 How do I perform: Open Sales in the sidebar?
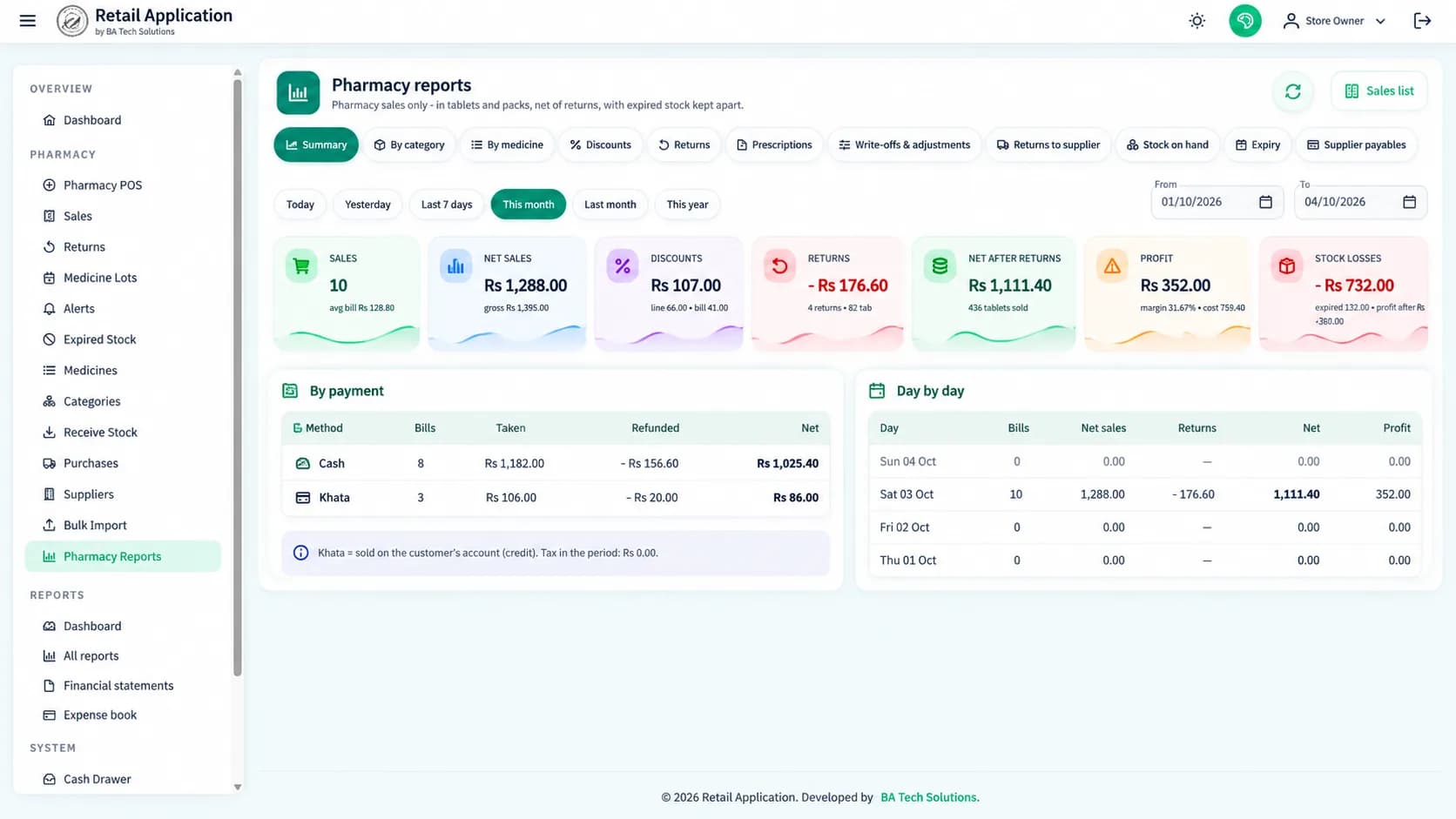(x=123, y=216)
